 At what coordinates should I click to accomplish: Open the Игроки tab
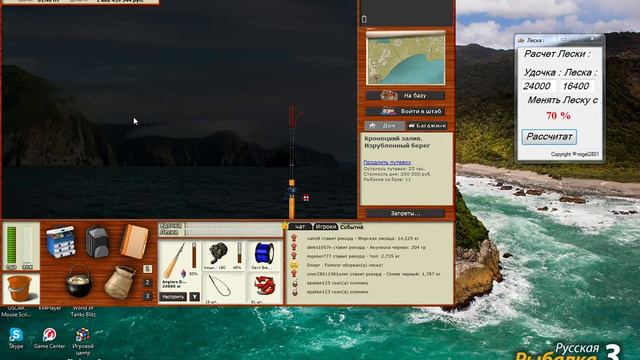coord(326,227)
